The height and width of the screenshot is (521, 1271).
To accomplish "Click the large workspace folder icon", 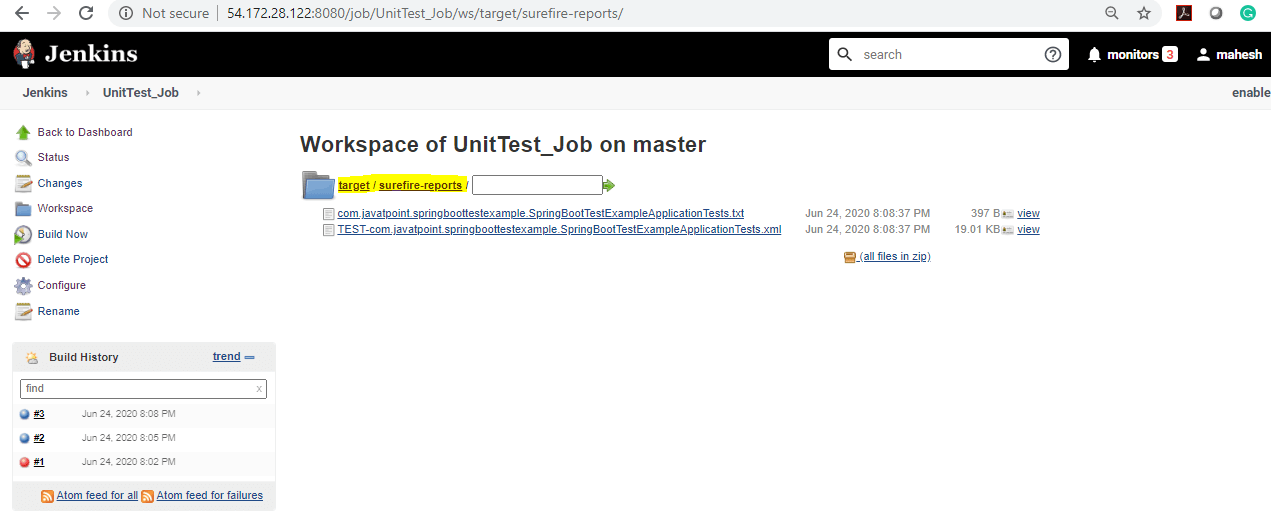I will (318, 185).
